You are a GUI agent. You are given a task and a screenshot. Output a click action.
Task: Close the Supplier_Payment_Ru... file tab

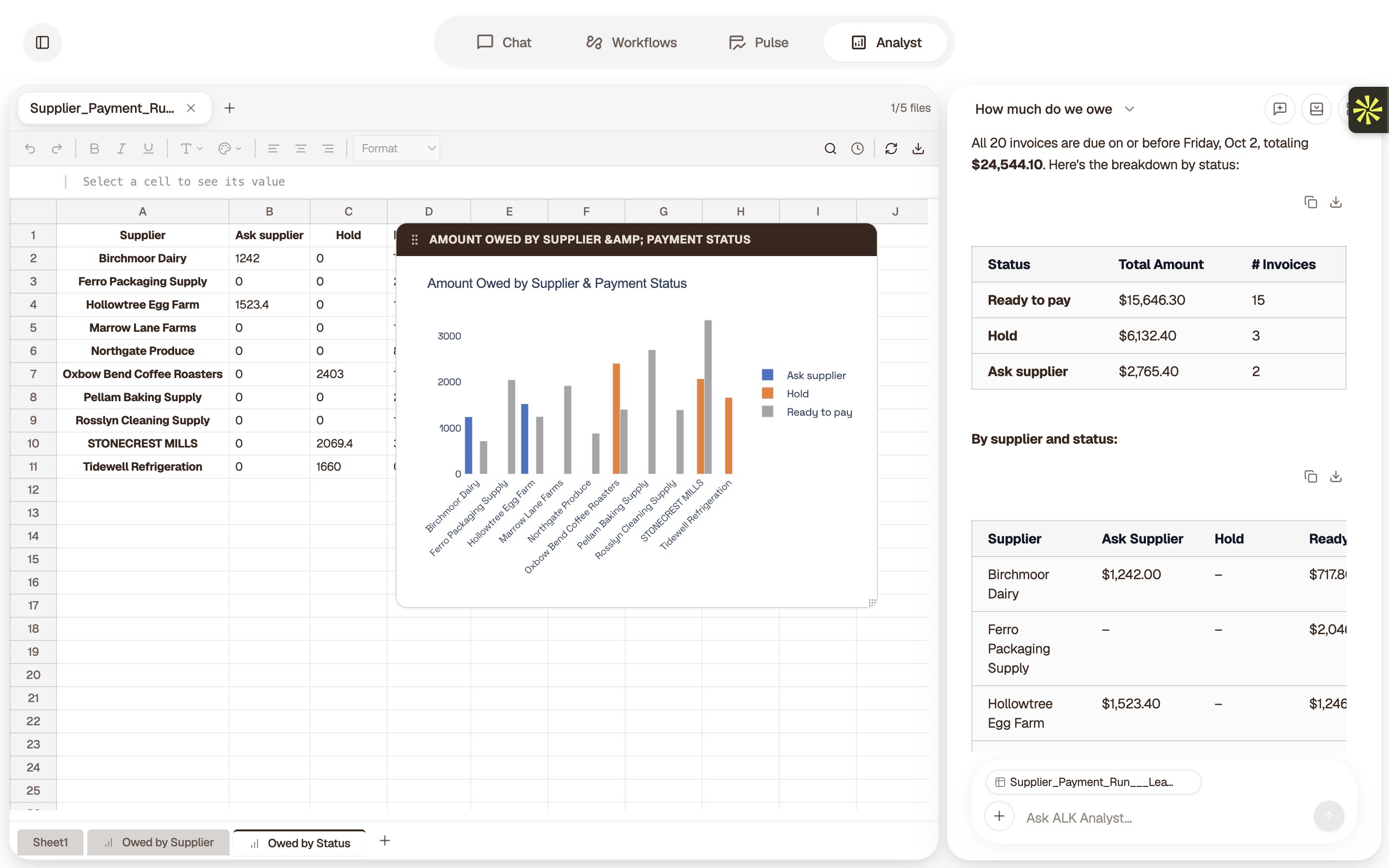191,108
